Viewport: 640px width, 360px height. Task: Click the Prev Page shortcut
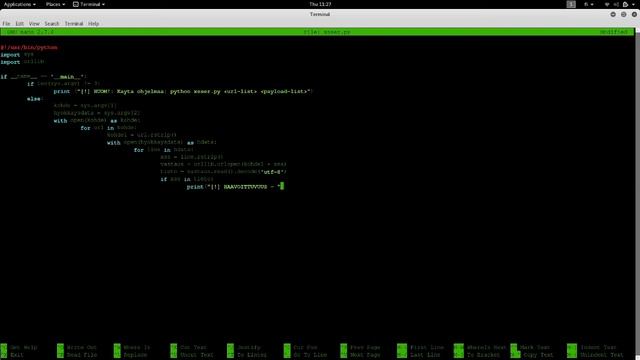pyautogui.click(x=360, y=347)
